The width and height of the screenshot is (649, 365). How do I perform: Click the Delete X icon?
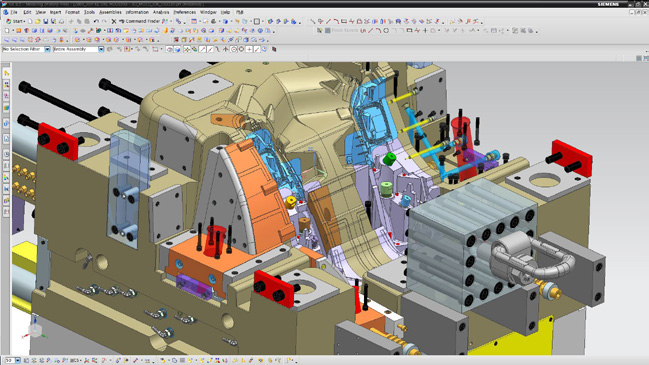[x=114, y=21]
